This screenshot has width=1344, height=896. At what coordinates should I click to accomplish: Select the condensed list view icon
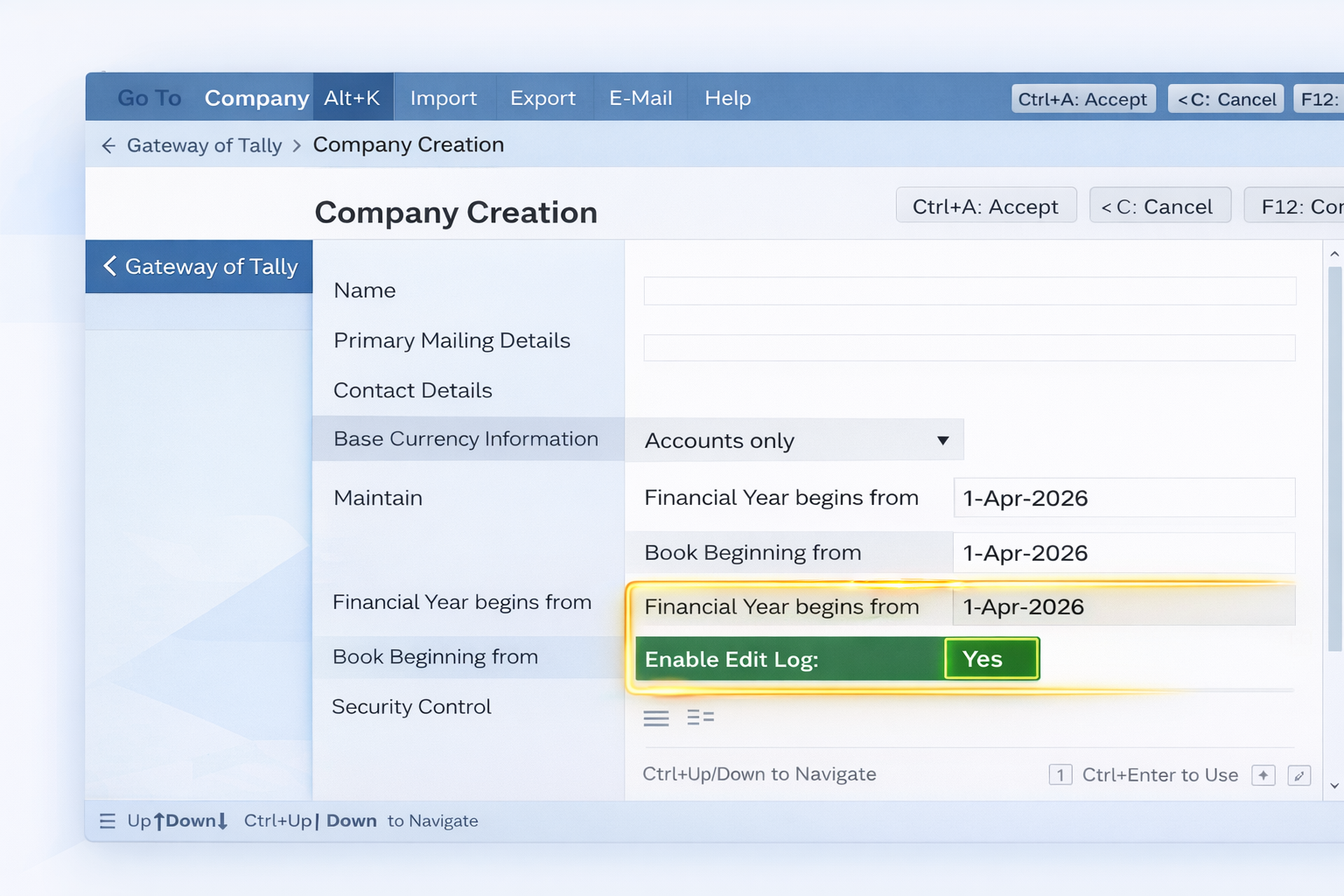(655, 717)
